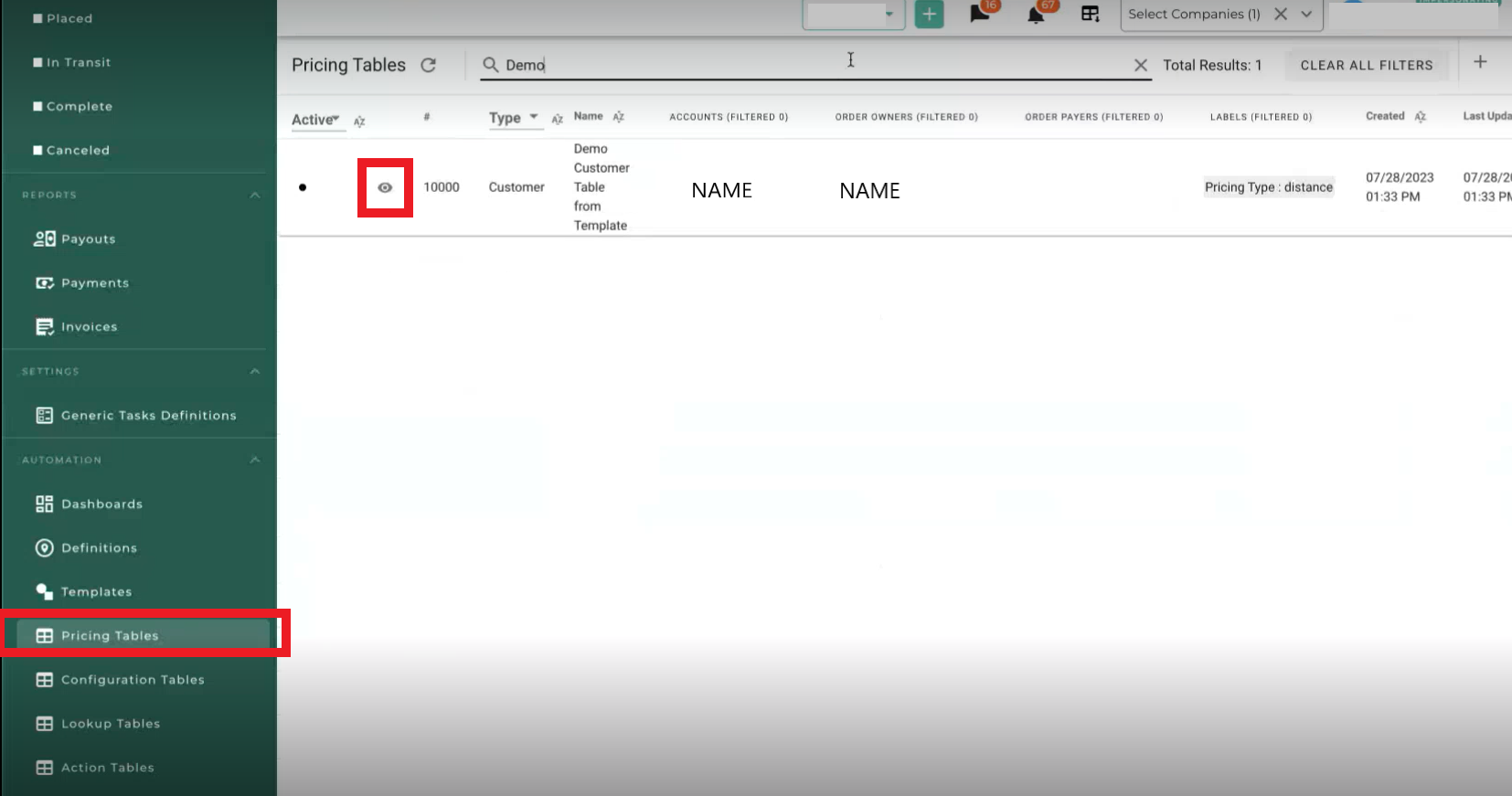The width and height of the screenshot is (1512, 796).
Task: Clear the Select Companies selection
Action: point(1281,14)
